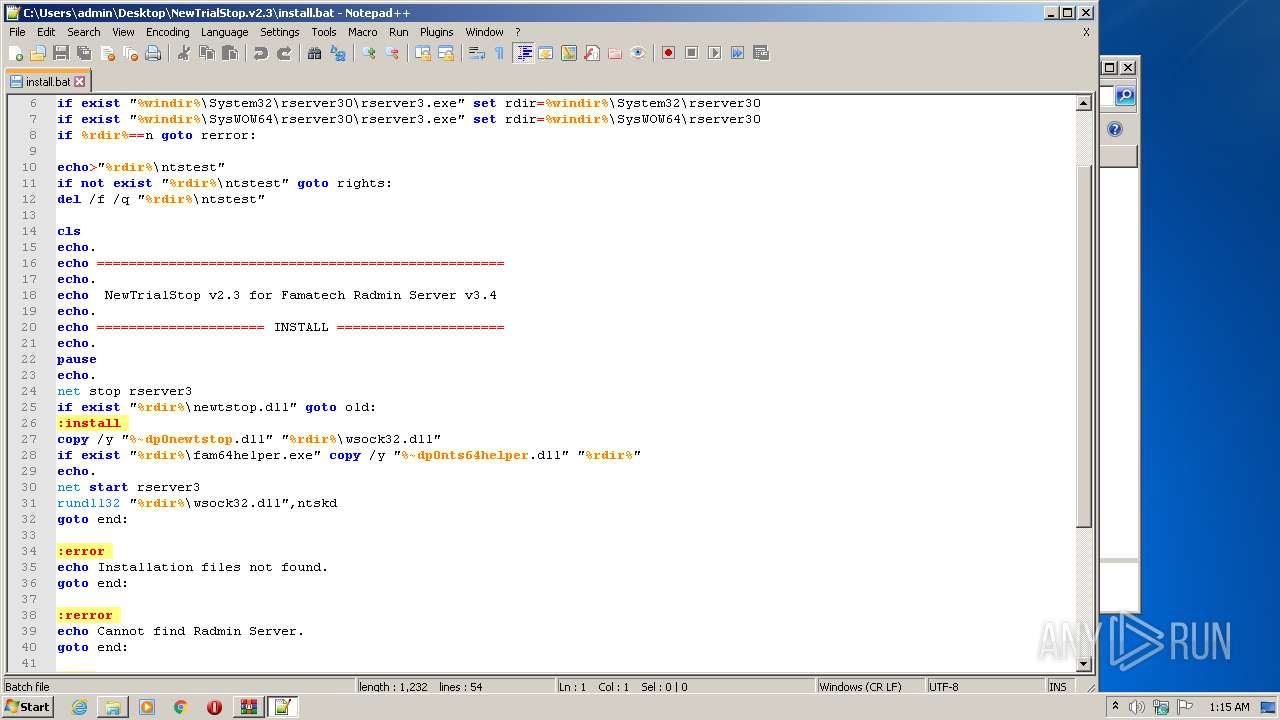
Task: Open the File menu
Action: click(x=17, y=32)
